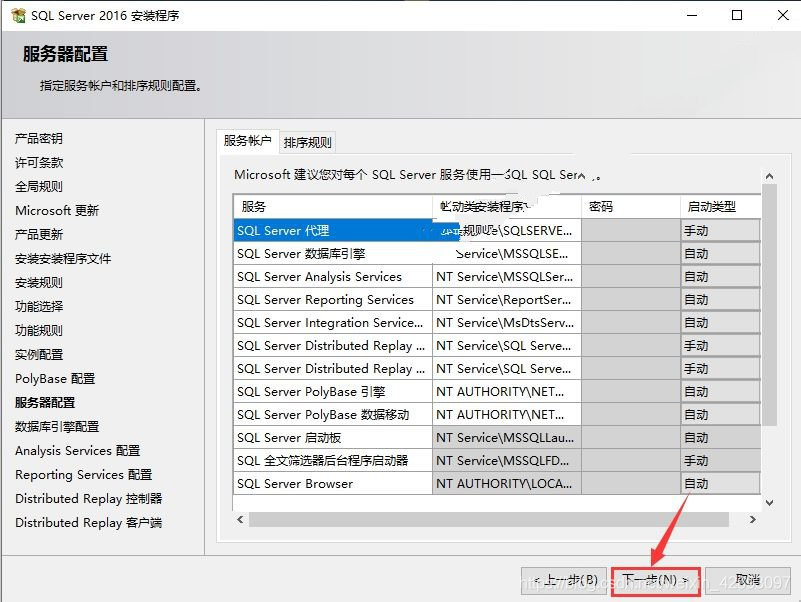This screenshot has width=801, height=602.
Task: Click the 服务 column header
Action: pos(333,206)
